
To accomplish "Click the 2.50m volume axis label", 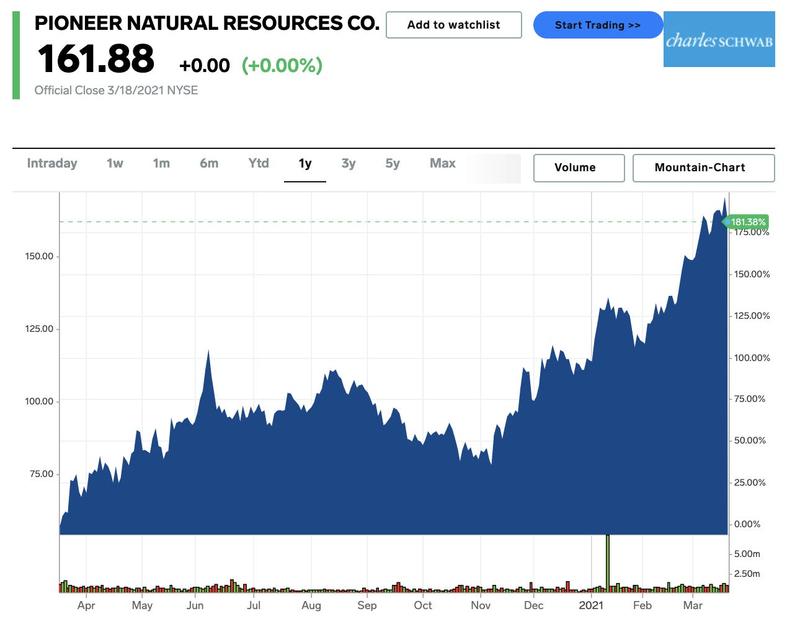I will click(x=747, y=574).
